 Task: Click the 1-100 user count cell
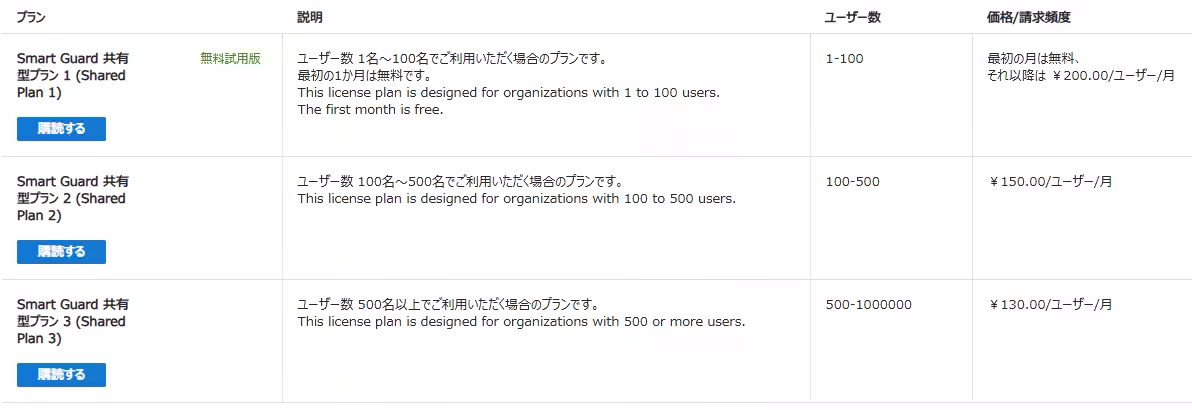coord(844,59)
